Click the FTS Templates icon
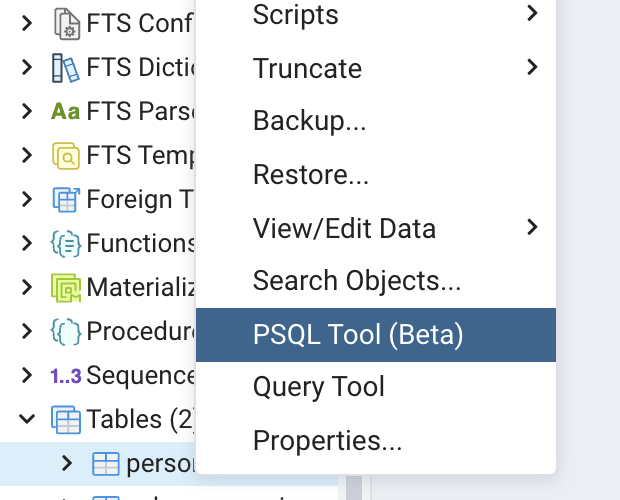This screenshot has height=500, width=620. pyautogui.click(x=66, y=156)
